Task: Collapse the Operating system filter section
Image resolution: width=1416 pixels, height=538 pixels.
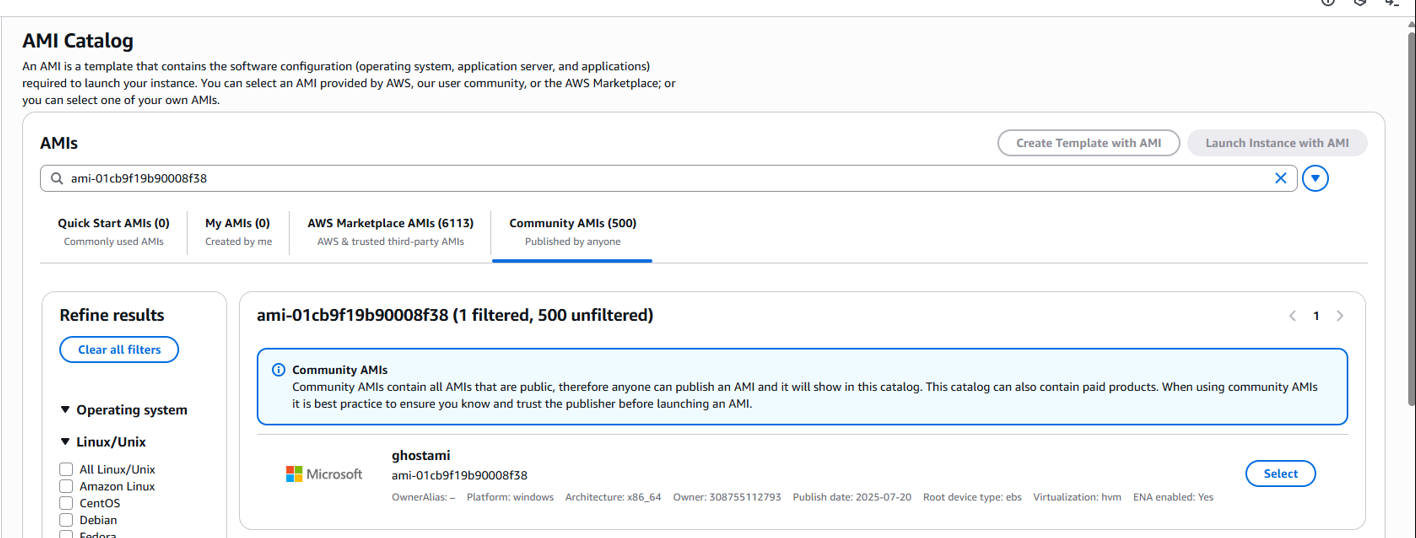Action: (66, 410)
